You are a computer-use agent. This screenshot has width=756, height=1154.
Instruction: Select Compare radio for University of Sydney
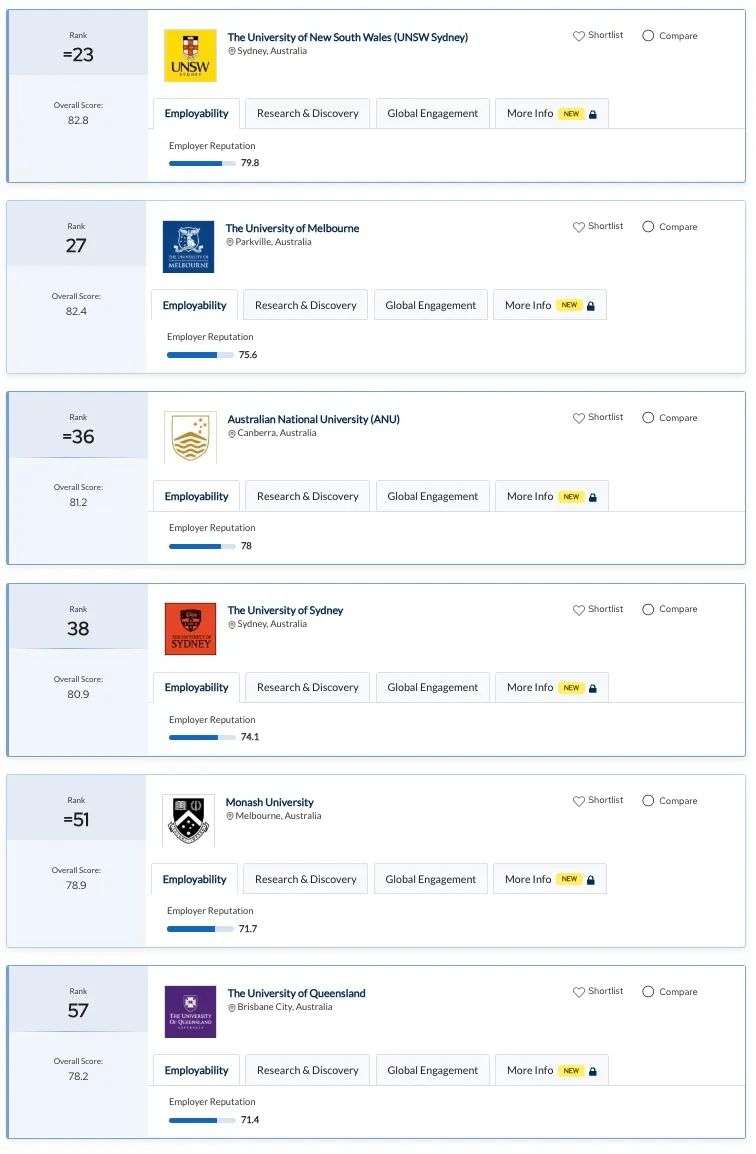point(648,609)
